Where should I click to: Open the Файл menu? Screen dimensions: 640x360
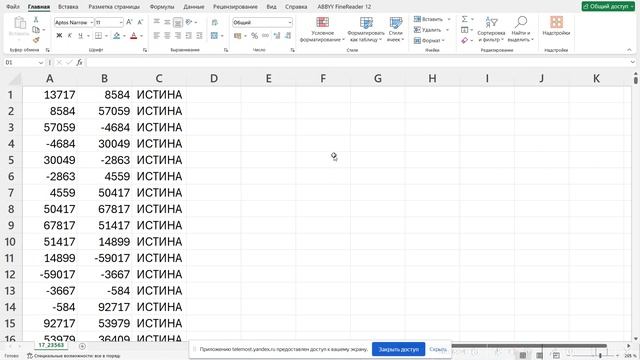[x=13, y=7]
